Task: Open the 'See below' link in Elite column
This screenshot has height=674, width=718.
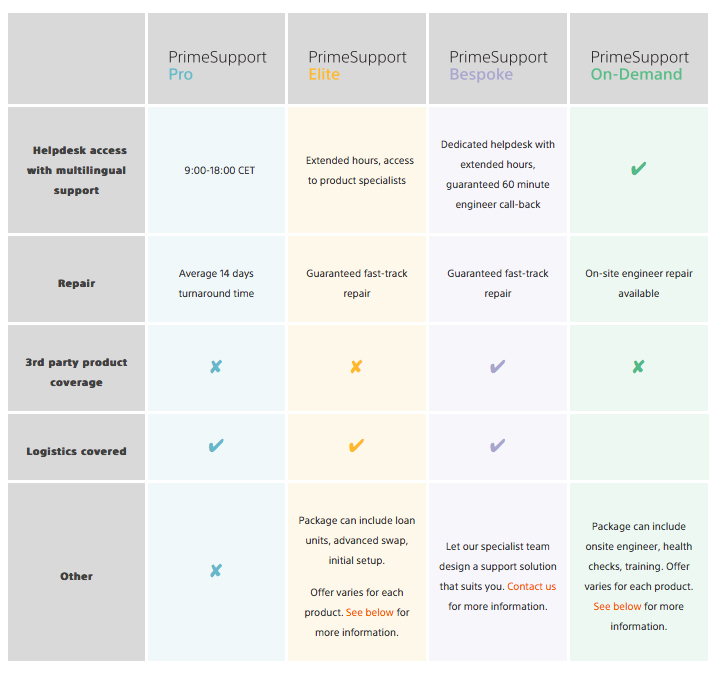Action: (370, 613)
